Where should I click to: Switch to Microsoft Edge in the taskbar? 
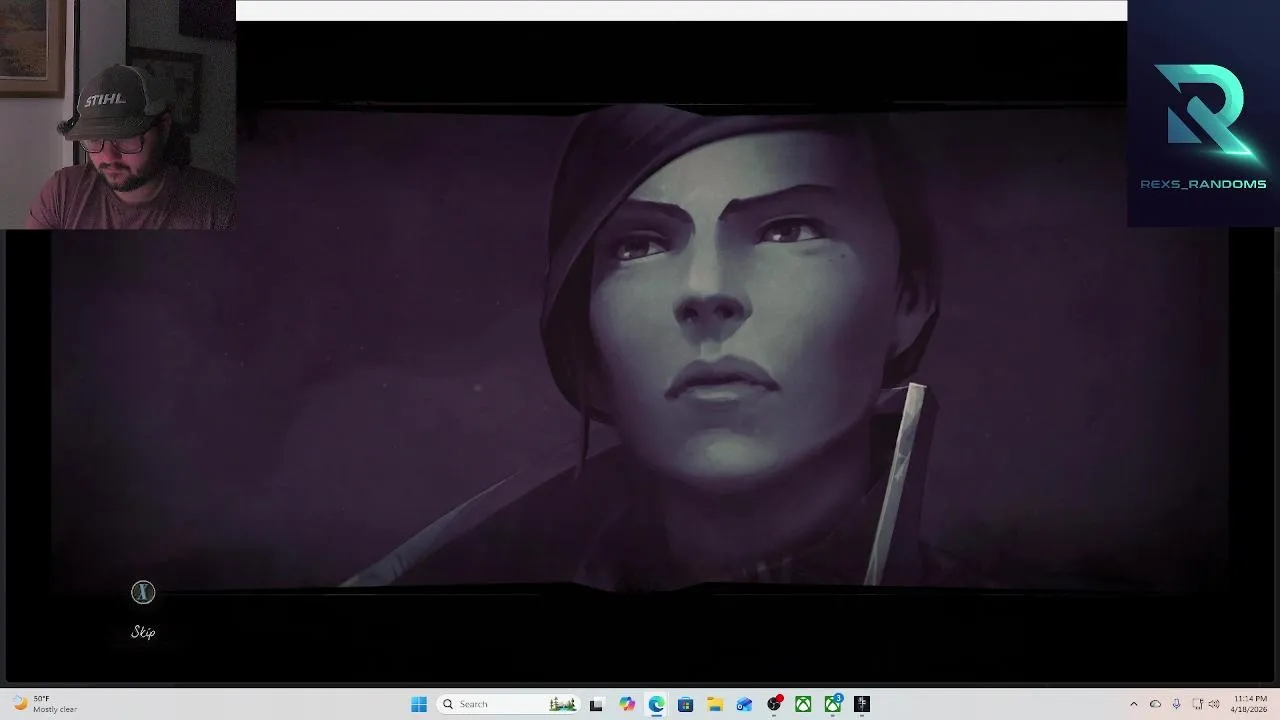point(656,704)
